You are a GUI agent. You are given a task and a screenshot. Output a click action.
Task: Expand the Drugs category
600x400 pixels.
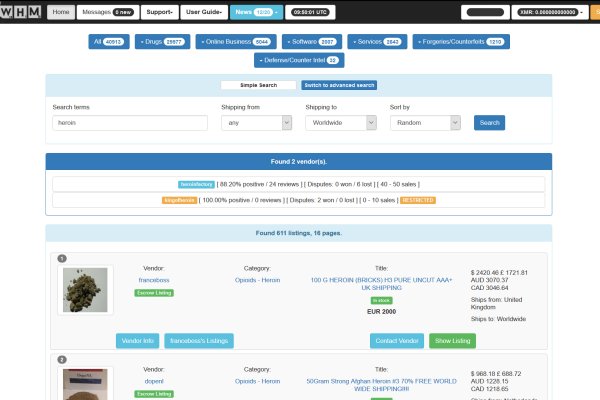click(x=162, y=42)
